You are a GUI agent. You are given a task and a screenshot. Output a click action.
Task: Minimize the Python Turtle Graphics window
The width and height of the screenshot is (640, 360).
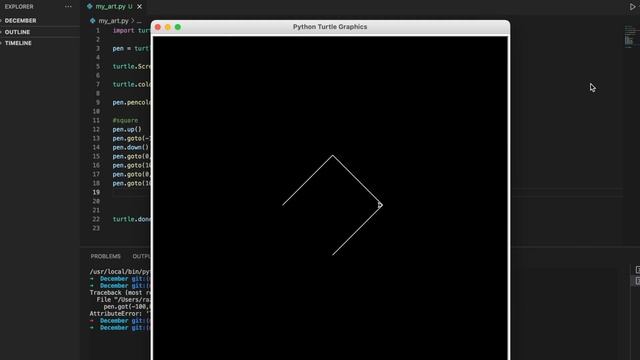pos(168,27)
